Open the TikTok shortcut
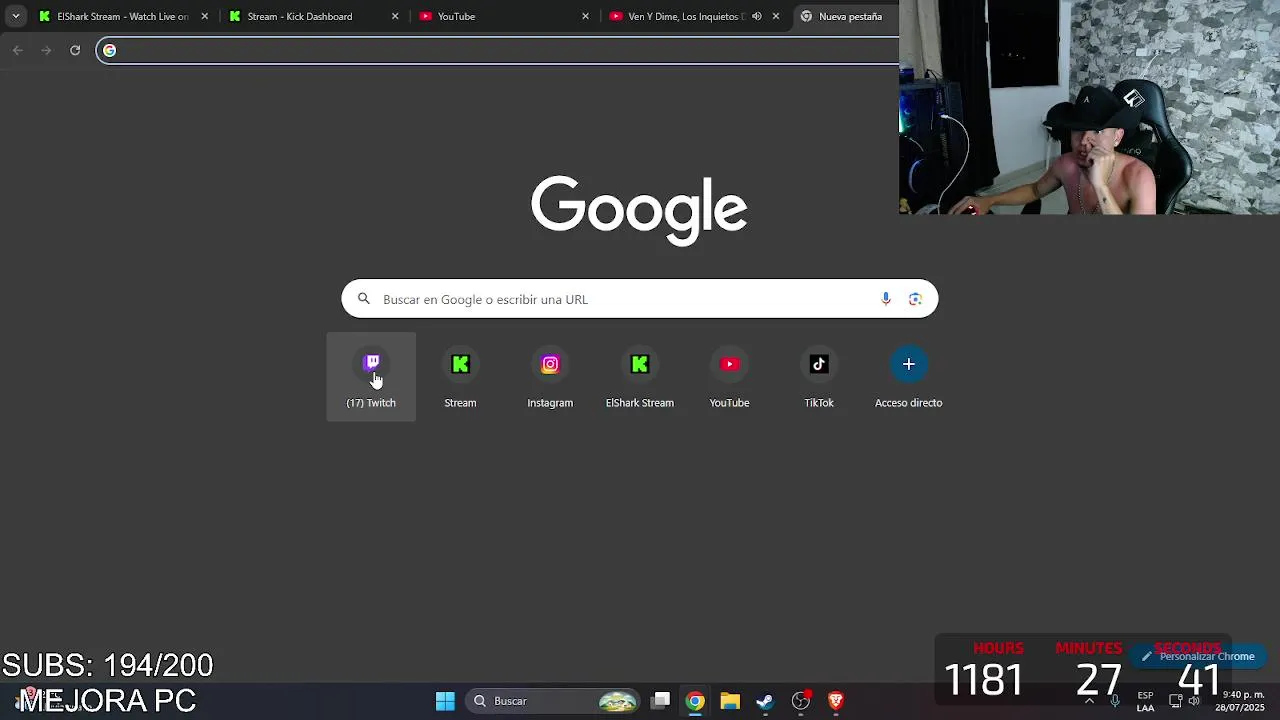This screenshot has height=720, width=1280. pos(819,377)
